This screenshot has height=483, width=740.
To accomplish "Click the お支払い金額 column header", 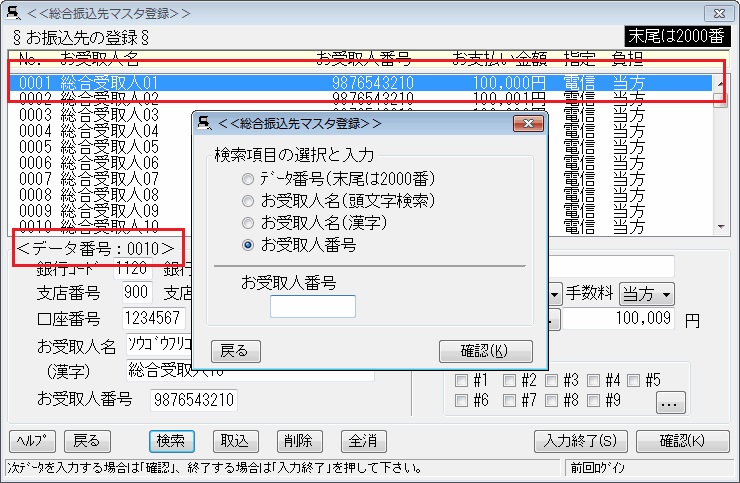I will point(500,59).
